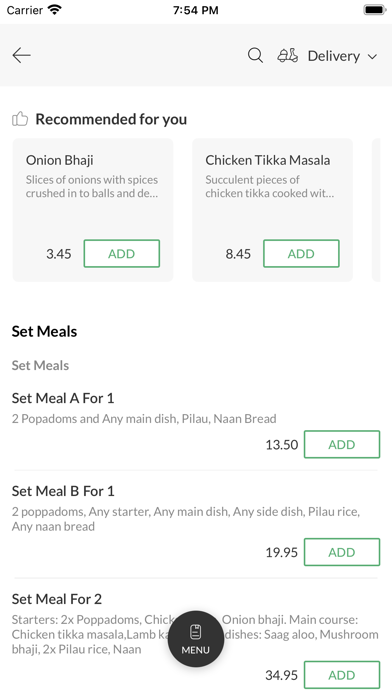Tap the Wi-Fi icon in status bar
392x696 pixels.
[x=55, y=10]
